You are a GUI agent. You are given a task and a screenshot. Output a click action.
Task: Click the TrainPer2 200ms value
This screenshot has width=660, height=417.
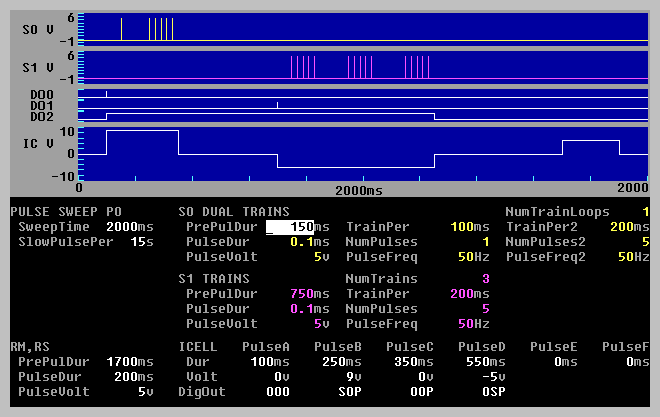pyautogui.click(x=632, y=227)
